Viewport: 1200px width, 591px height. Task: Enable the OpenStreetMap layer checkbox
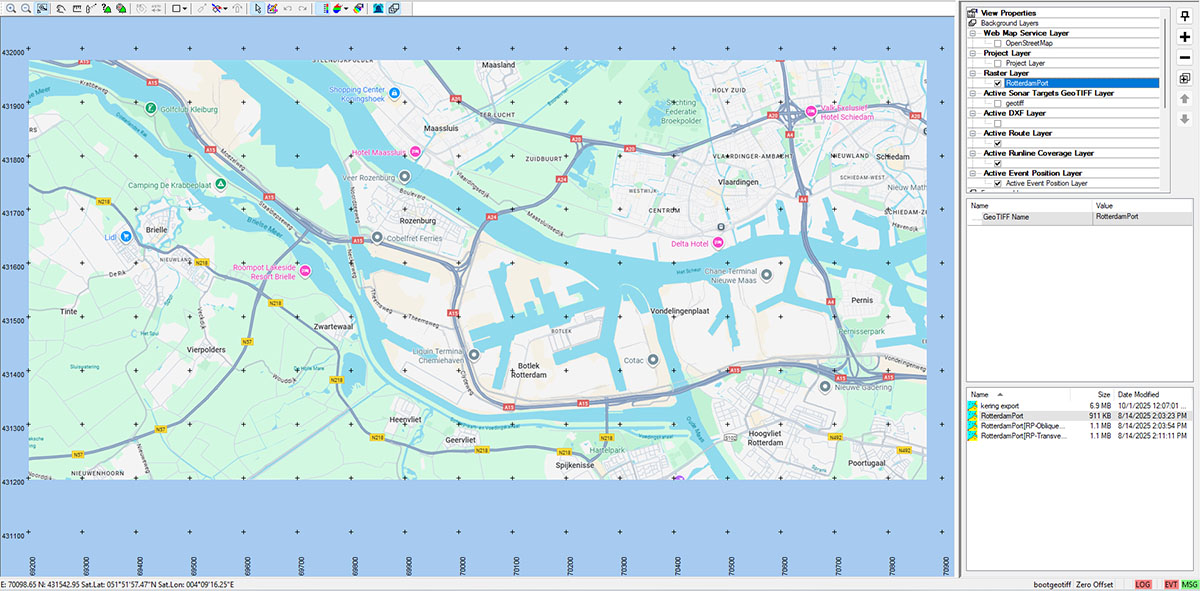click(x=998, y=43)
